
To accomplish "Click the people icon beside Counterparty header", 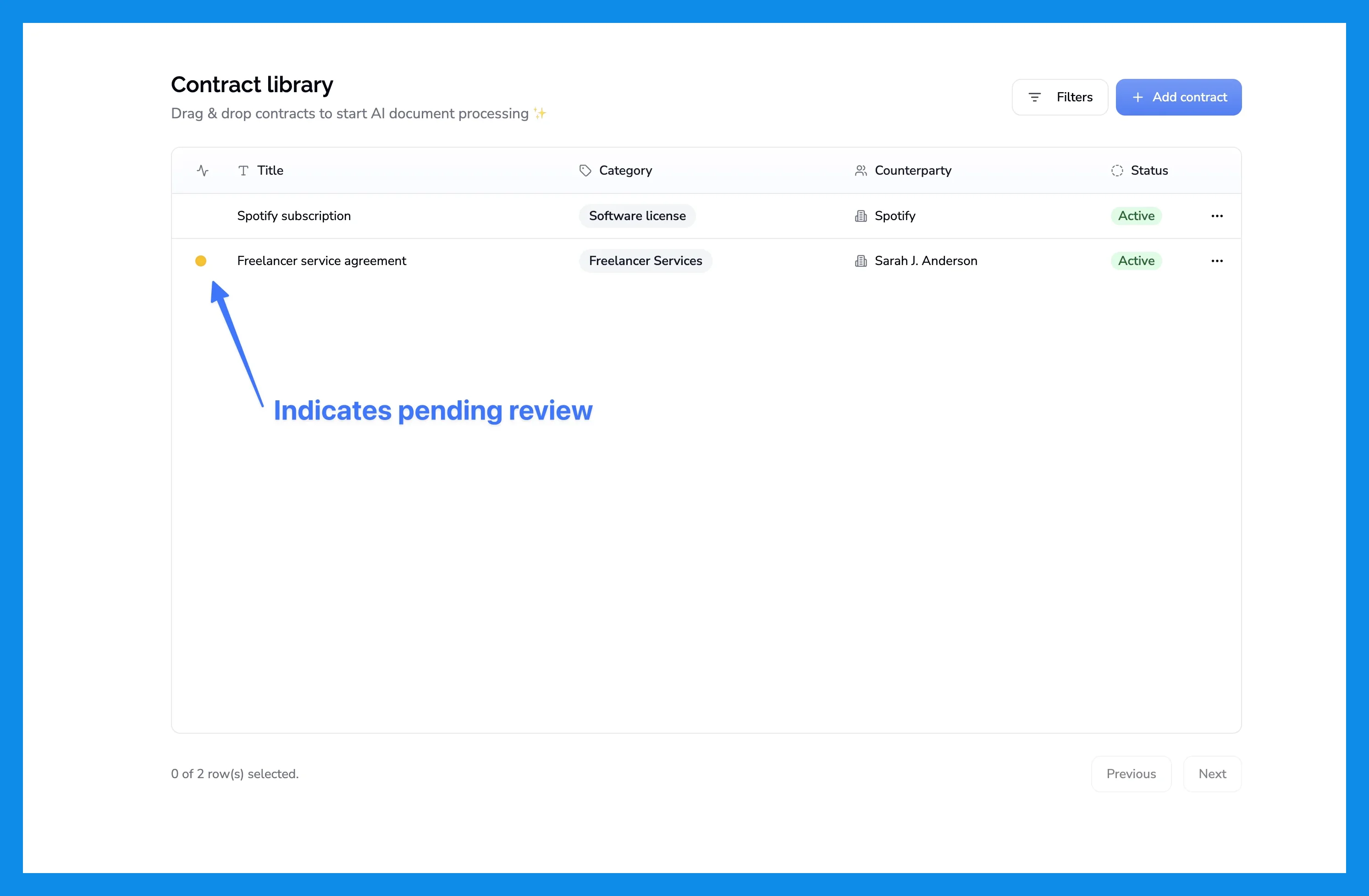I will pos(861,170).
